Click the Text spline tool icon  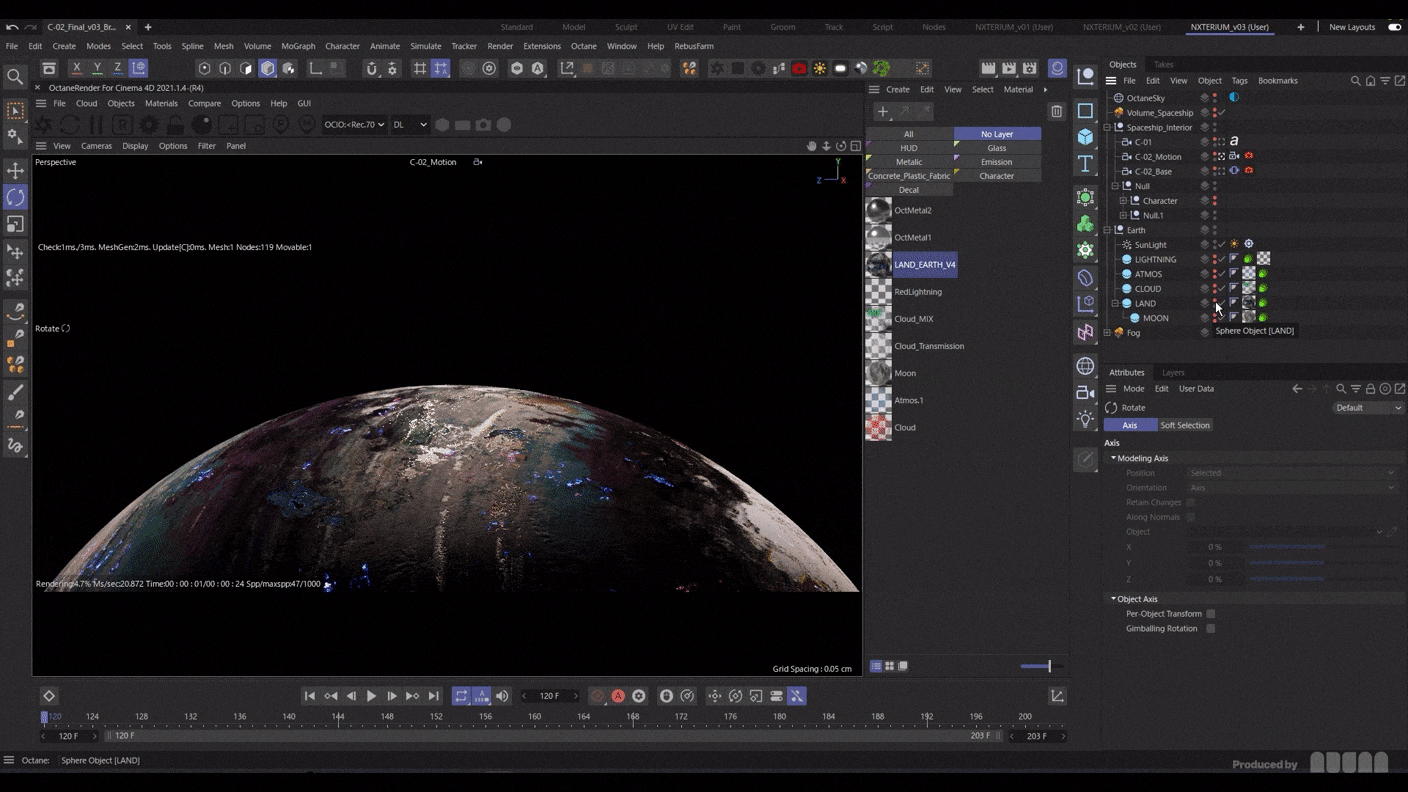(x=1085, y=164)
